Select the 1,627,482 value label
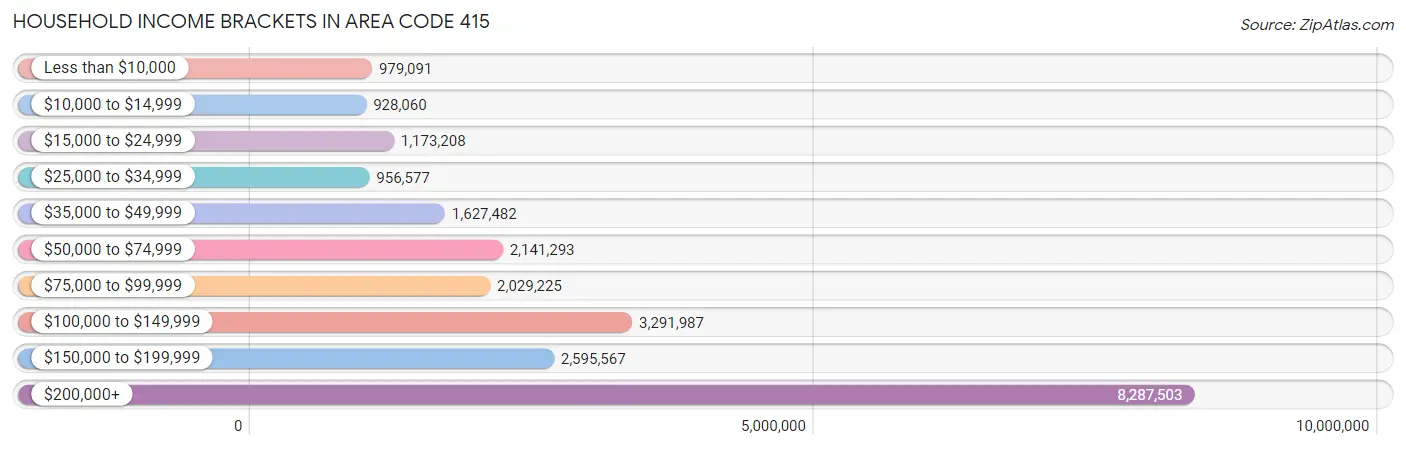The image size is (1406, 449). 484,213
